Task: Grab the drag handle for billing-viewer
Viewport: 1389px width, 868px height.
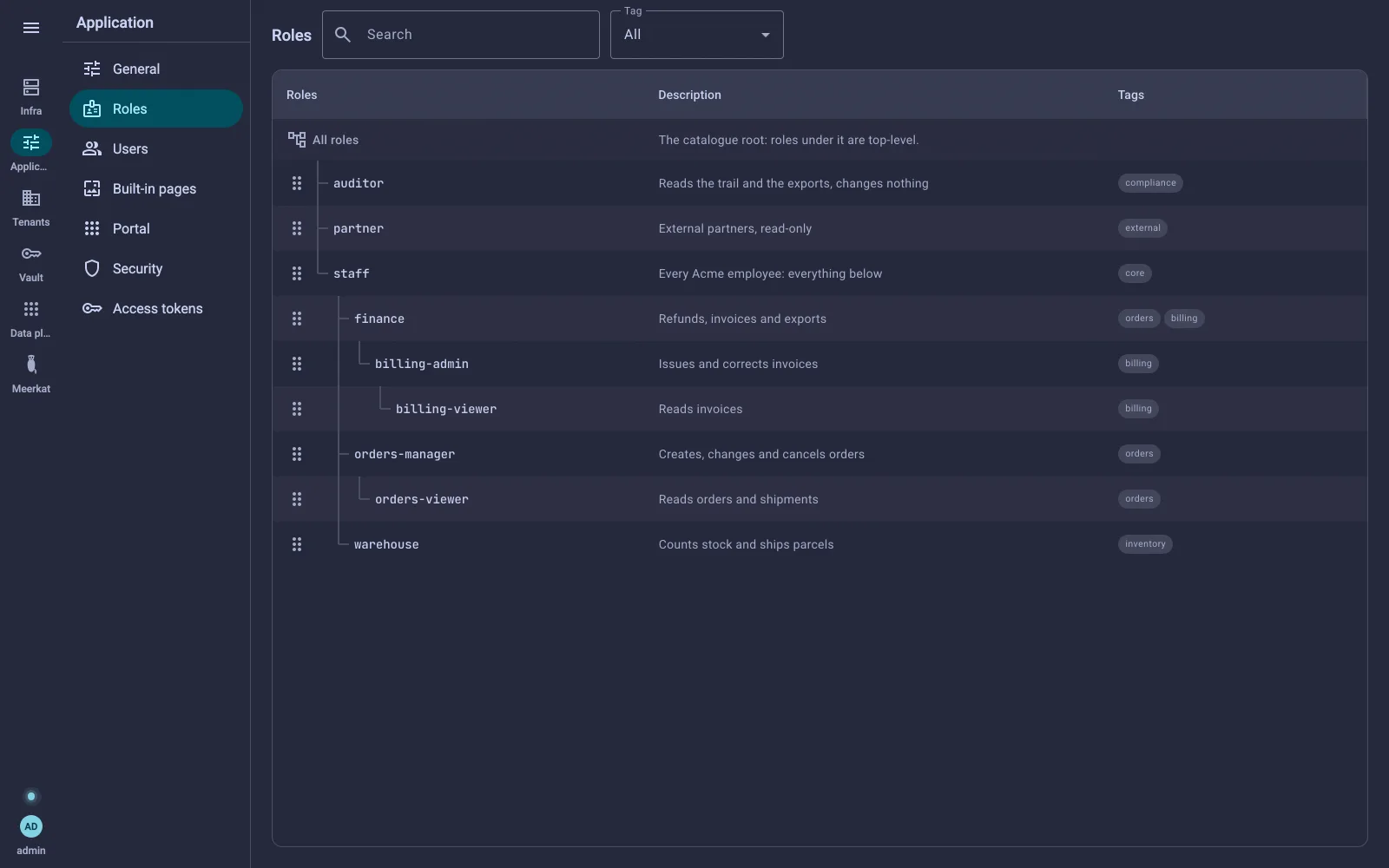Action: point(297,409)
